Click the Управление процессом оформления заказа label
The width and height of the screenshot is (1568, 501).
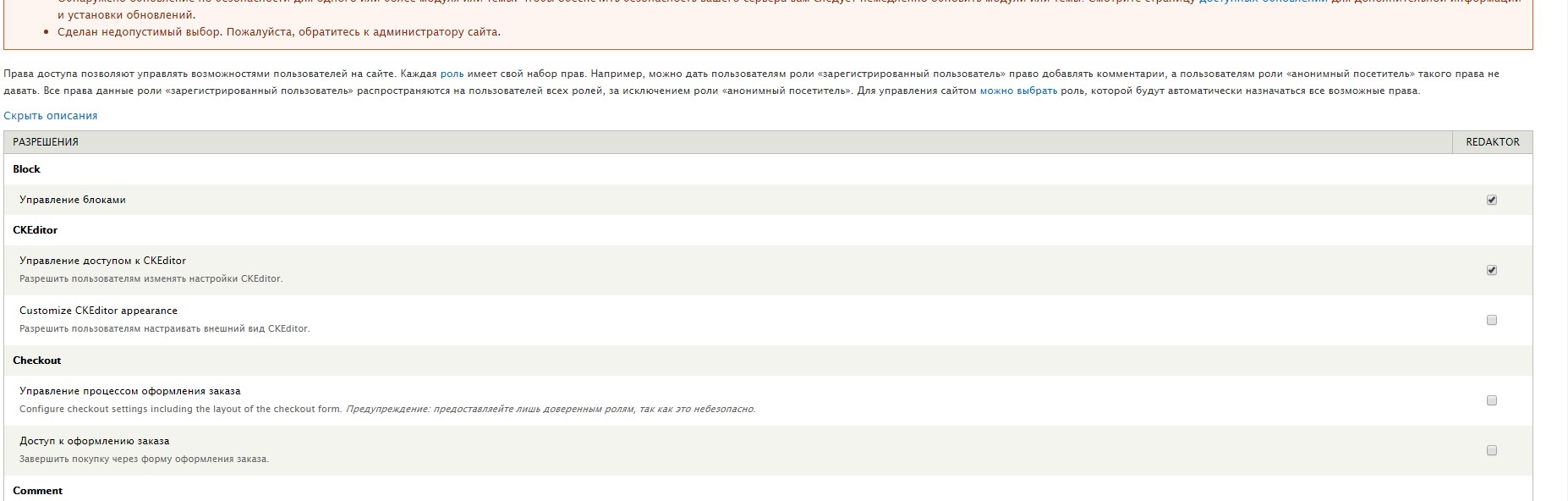coord(130,391)
